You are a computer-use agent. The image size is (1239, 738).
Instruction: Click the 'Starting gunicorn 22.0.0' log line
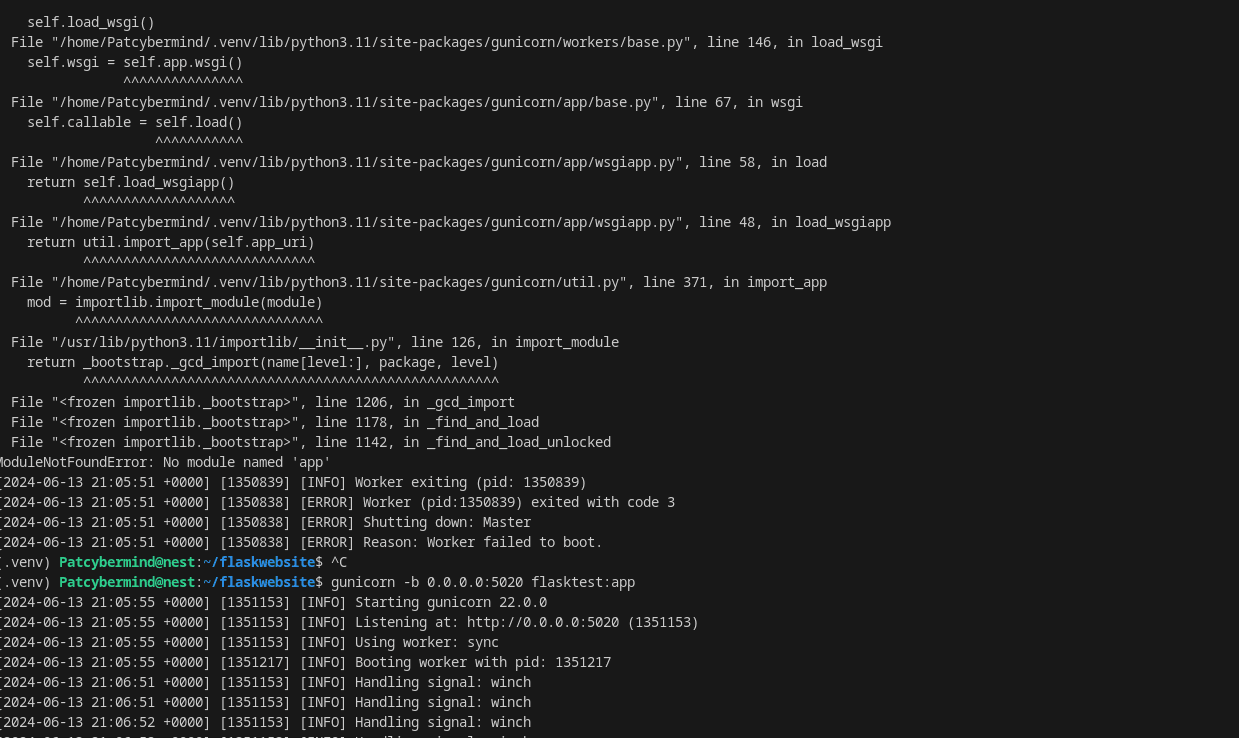coord(272,602)
